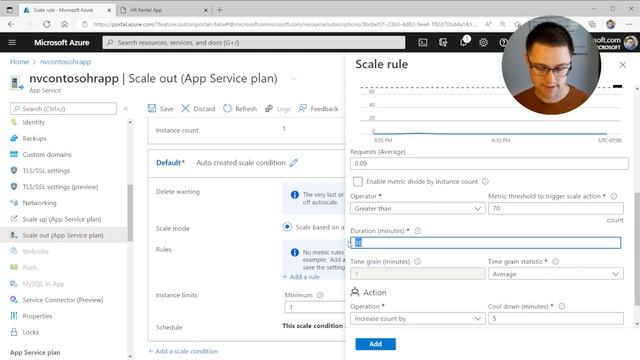Open the Operator dropdown (Greater than)

(x=418, y=208)
